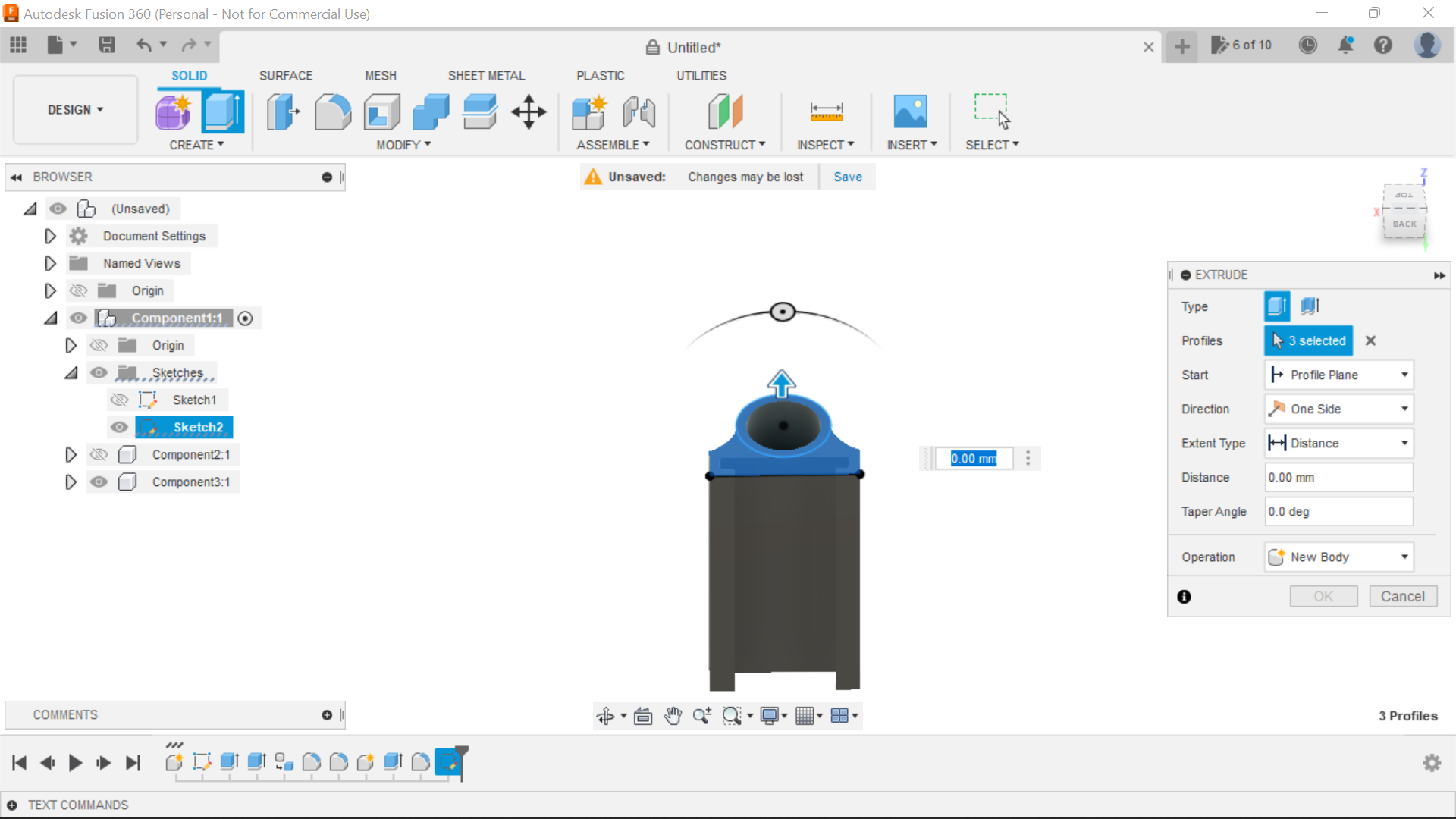
Task: Toggle visibility of Sketch1 layer
Action: [119, 399]
